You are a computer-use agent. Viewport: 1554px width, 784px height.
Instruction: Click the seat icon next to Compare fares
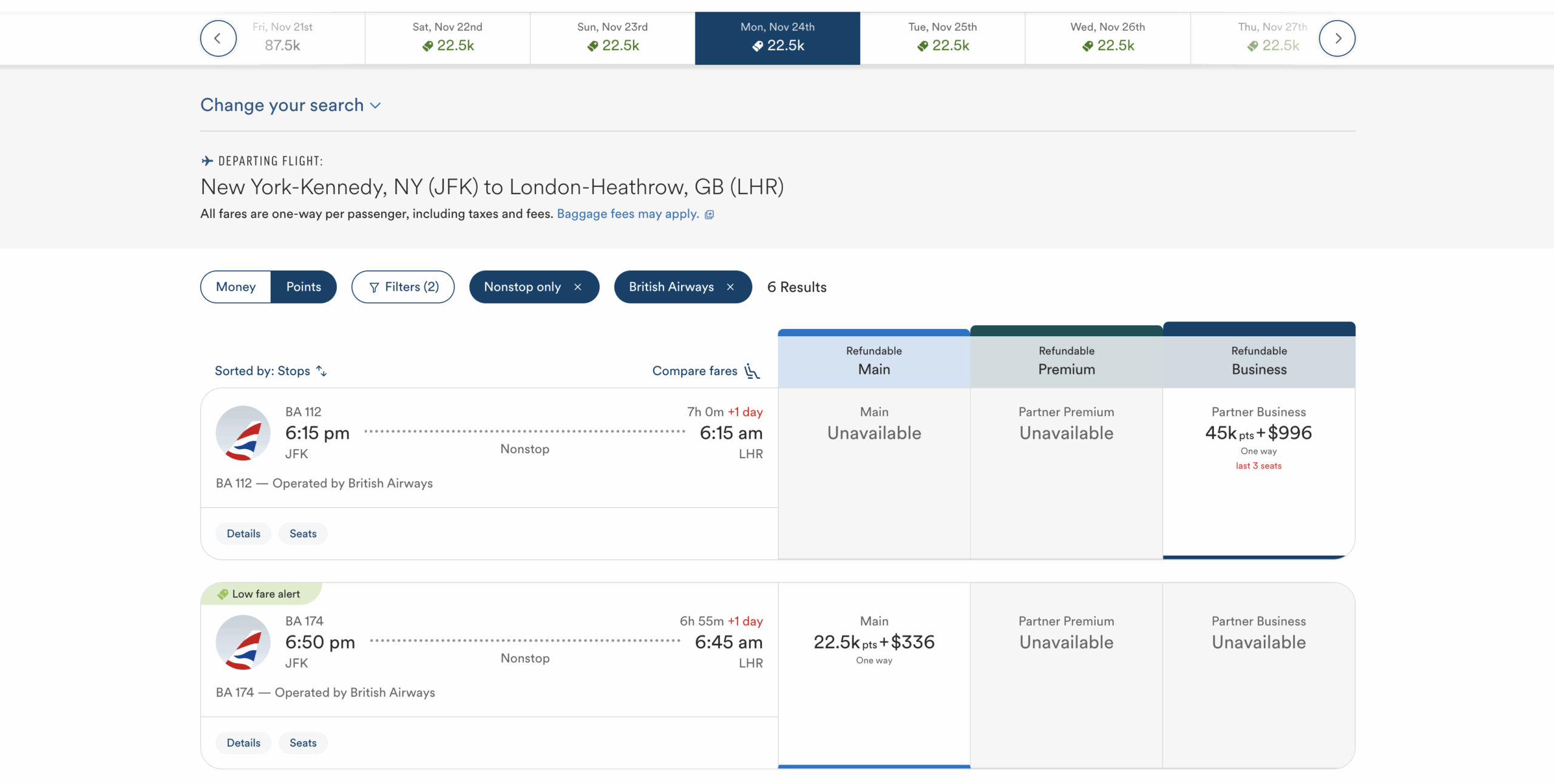pos(752,371)
